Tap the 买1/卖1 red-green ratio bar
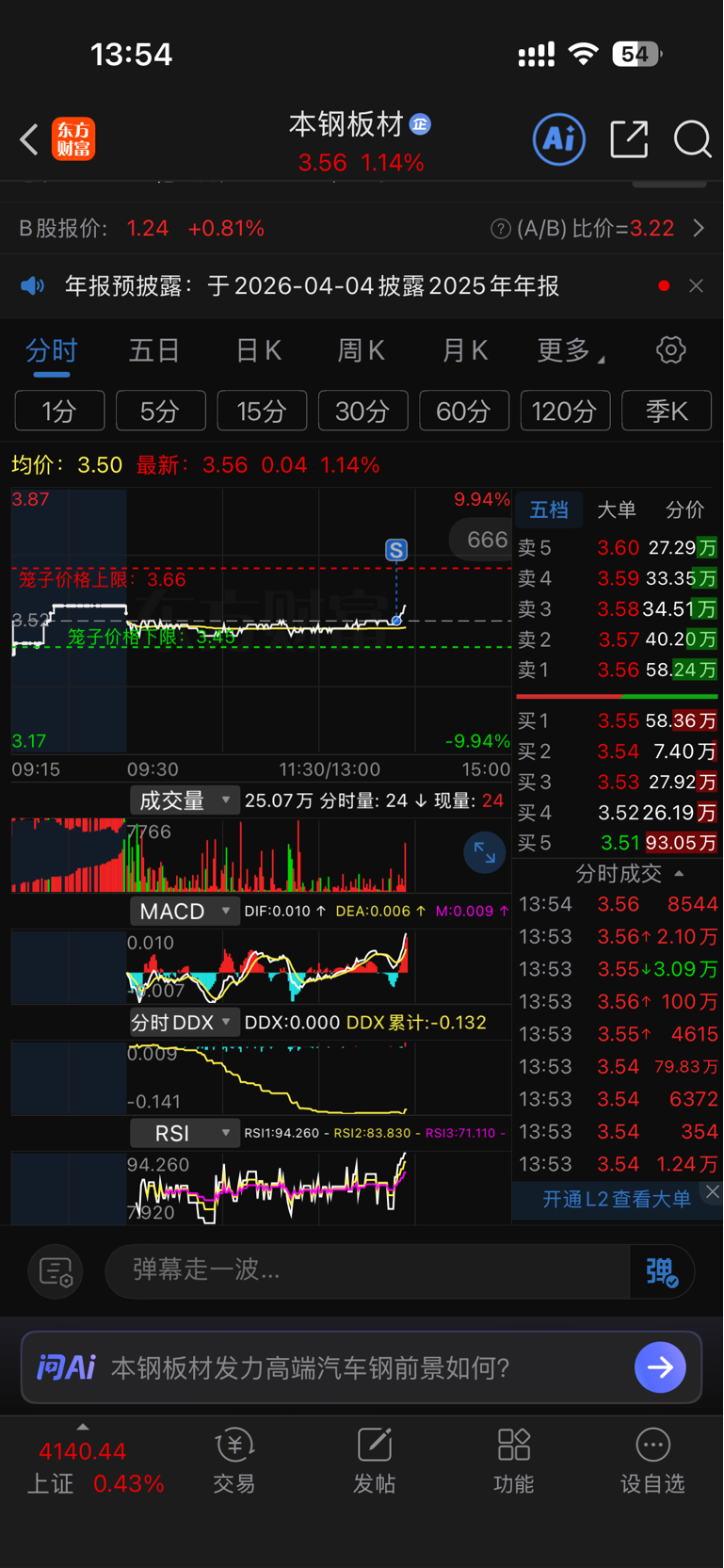The image size is (724, 1568). tap(617, 696)
